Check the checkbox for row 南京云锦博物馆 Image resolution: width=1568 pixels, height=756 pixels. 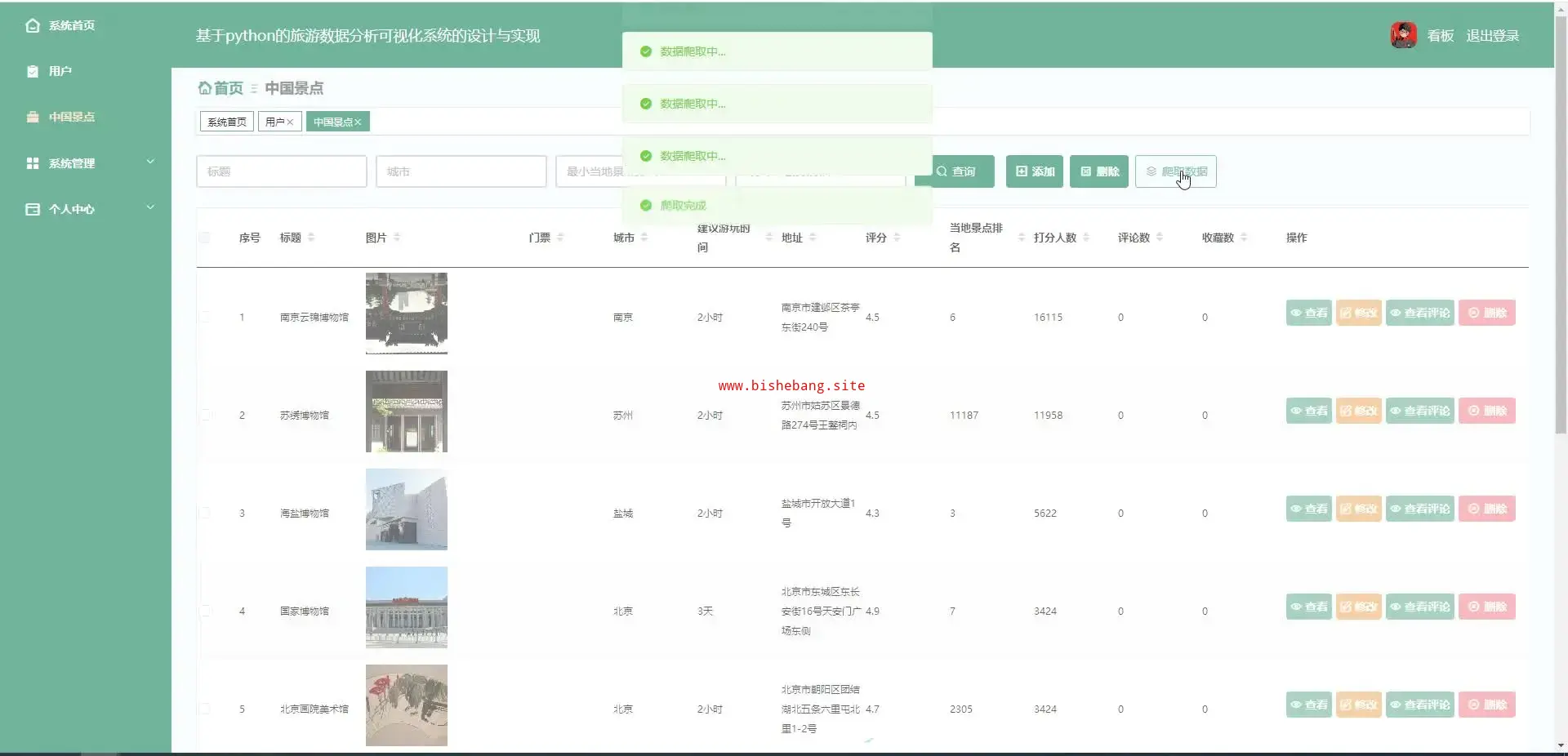(x=204, y=317)
